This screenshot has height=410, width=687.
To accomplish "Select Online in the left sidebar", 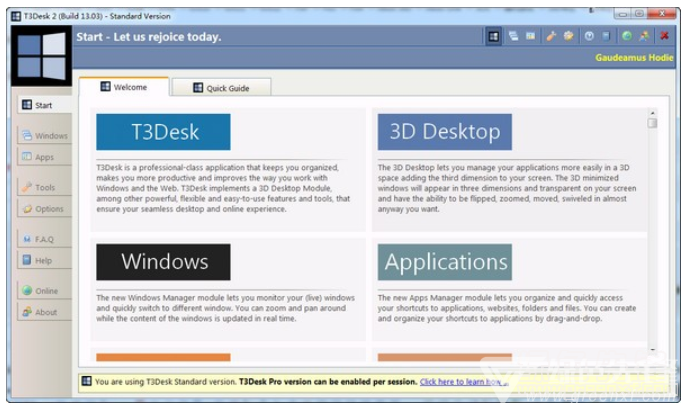I will click(44, 290).
